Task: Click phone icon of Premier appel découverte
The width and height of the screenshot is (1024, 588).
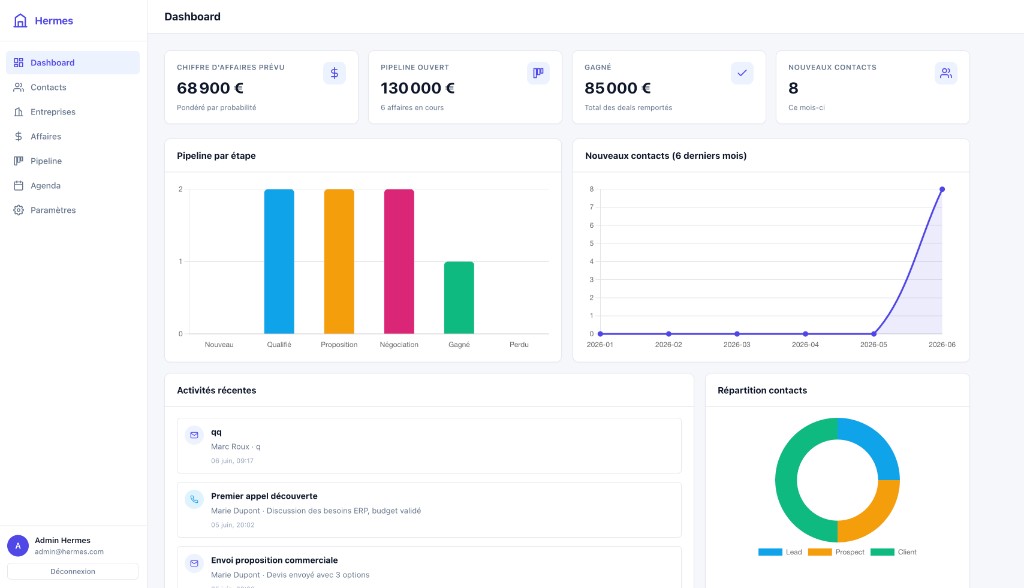Action: click(x=194, y=500)
